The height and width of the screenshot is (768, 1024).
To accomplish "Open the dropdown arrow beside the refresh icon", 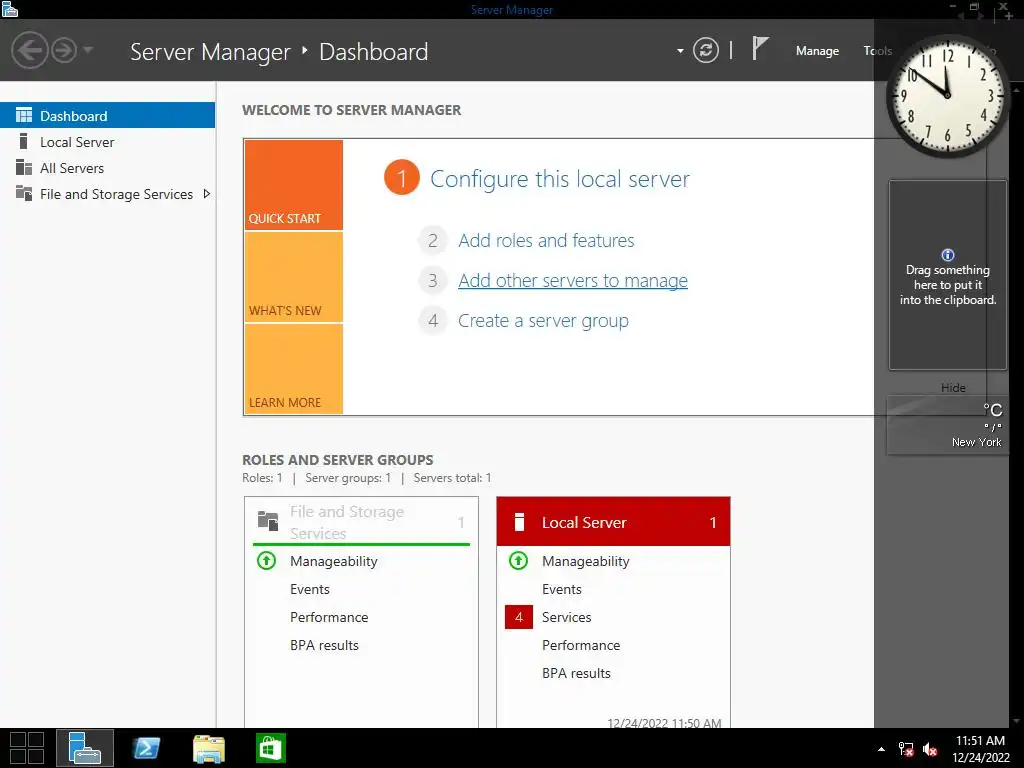I will 680,50.
